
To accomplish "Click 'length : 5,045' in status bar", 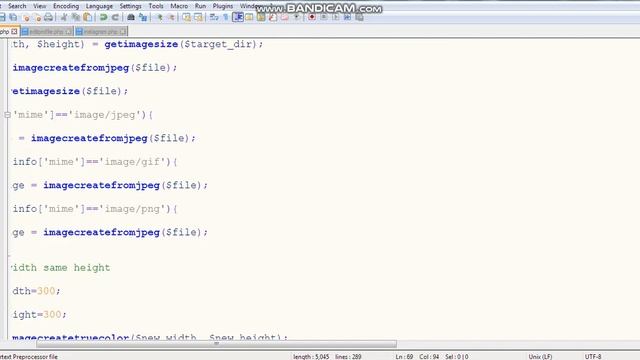I will click(x=311, y=357).
